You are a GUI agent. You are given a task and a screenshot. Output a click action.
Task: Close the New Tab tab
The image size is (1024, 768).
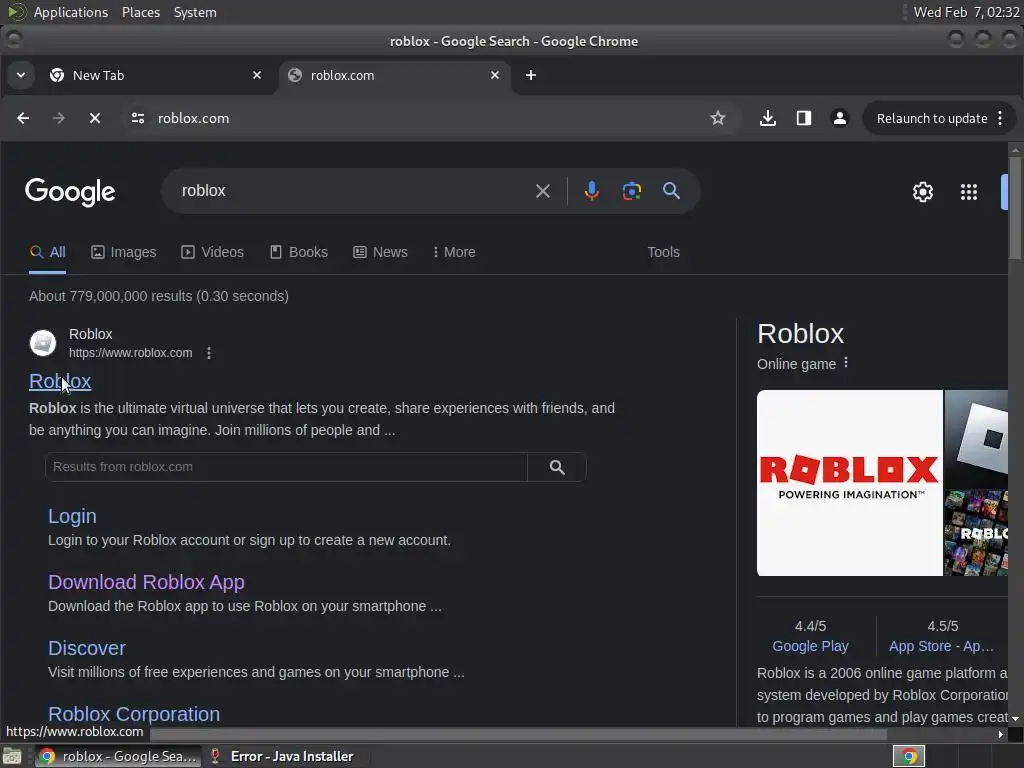(257, 75)
